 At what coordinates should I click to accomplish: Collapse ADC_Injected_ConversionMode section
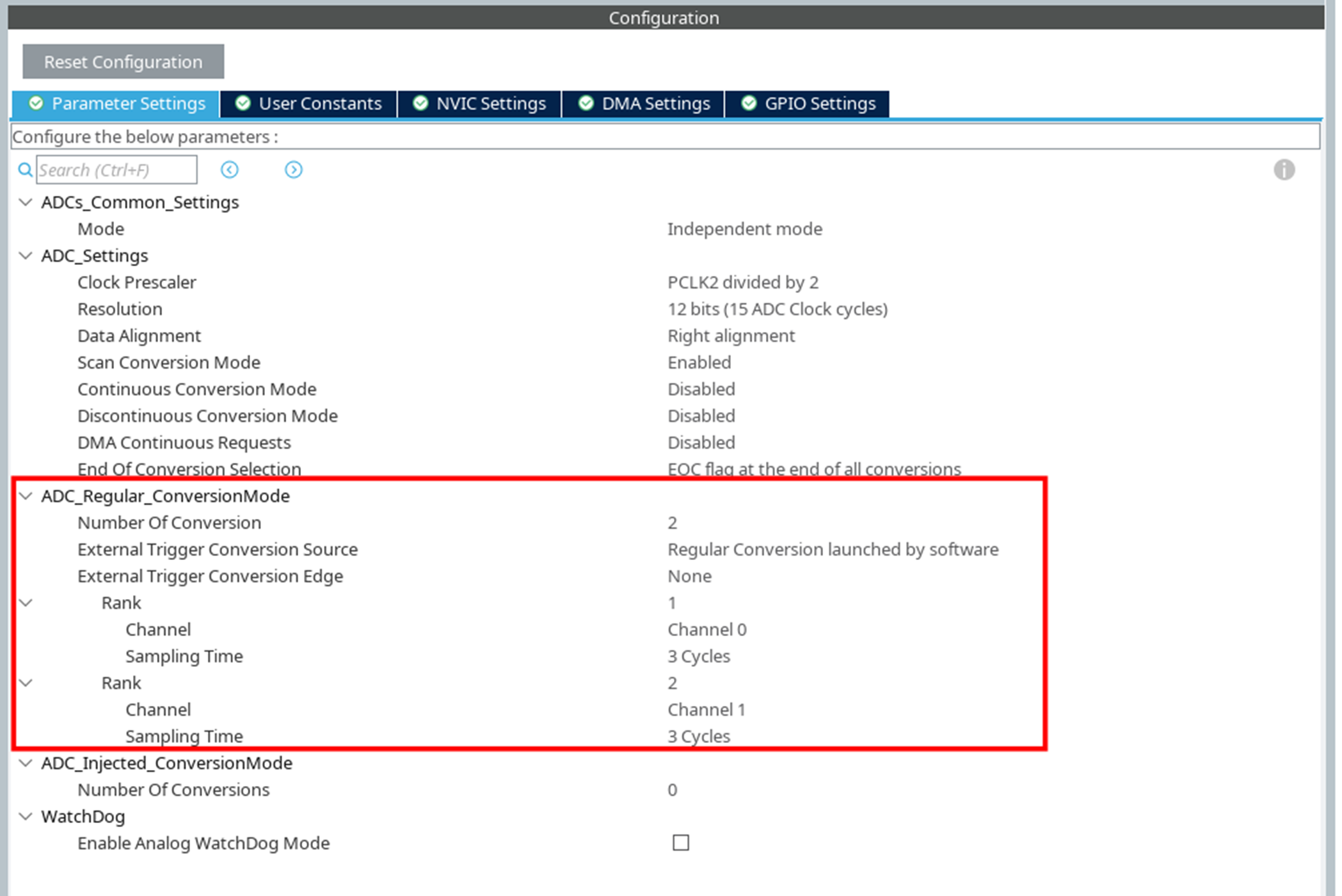(26, 763)
